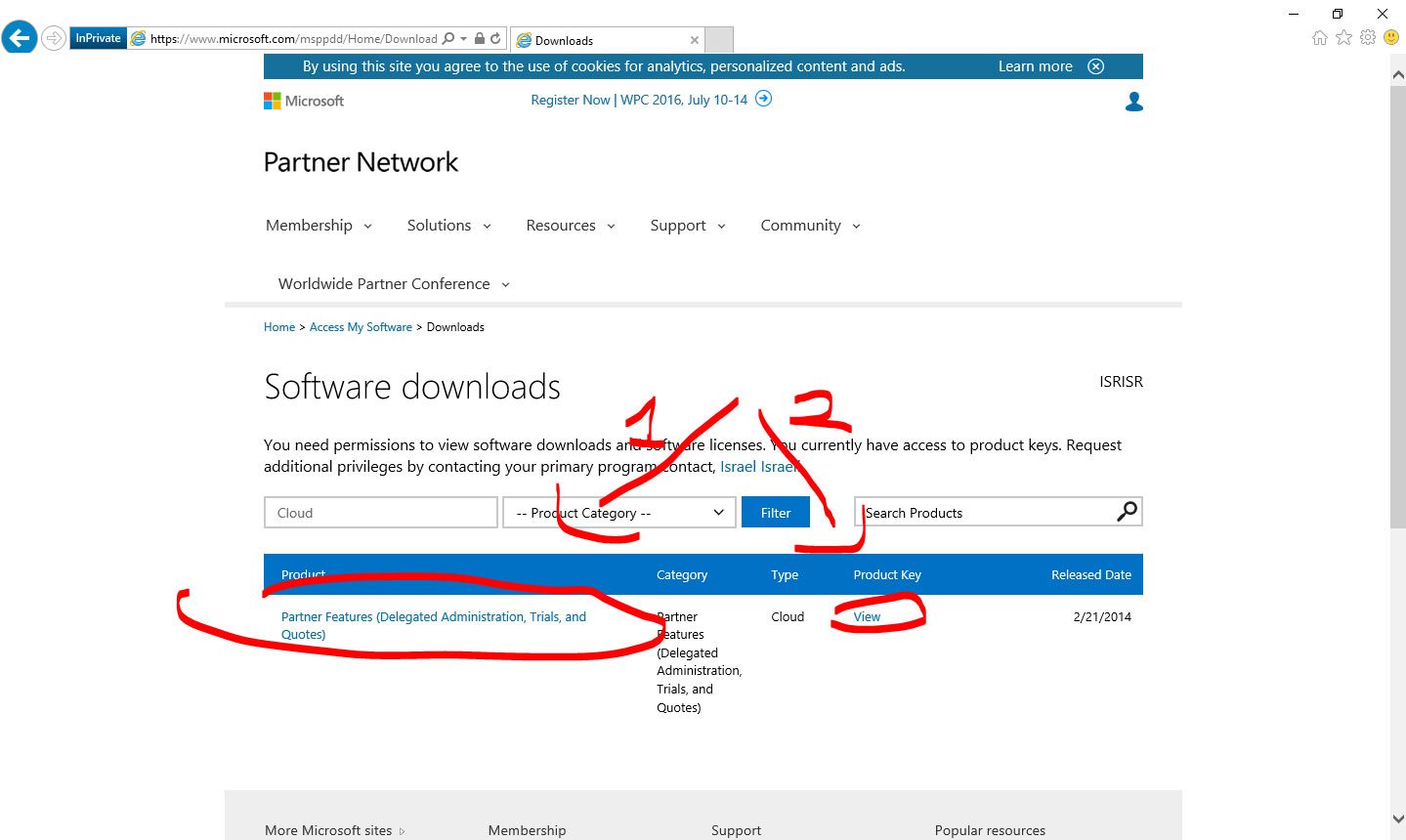Screen dimensions: 1406x840
Task: Click the ISRISR account label
Action: (x=1121, y=382)
